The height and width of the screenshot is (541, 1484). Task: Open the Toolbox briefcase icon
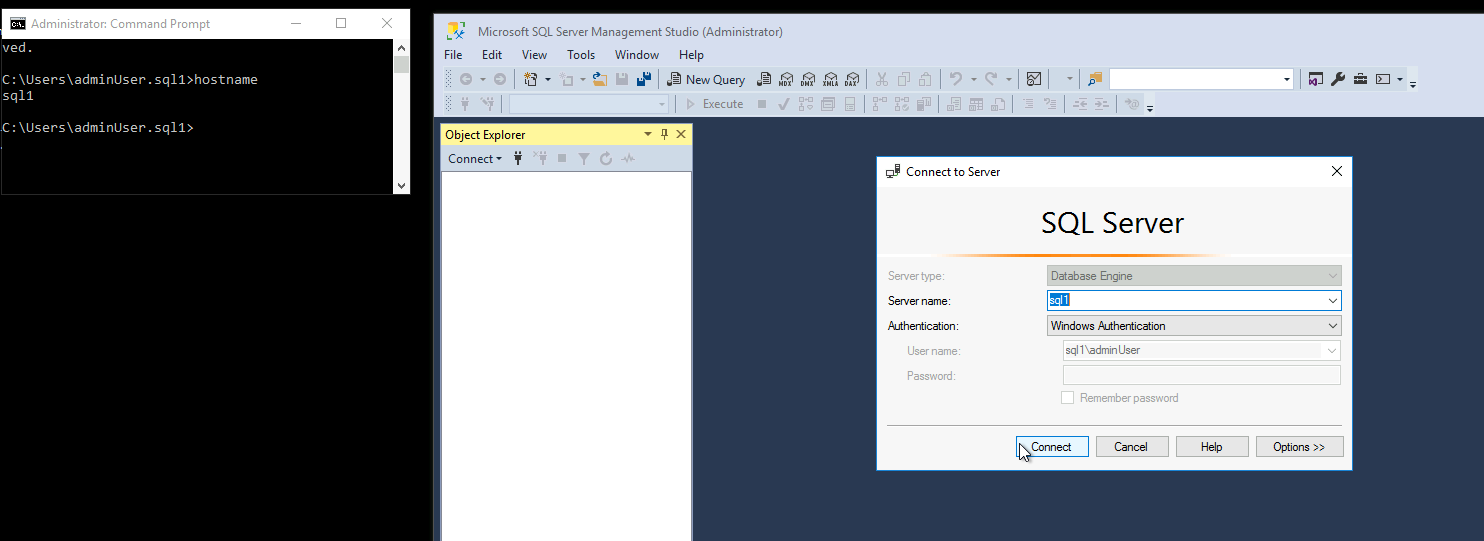coord(1360,79)
